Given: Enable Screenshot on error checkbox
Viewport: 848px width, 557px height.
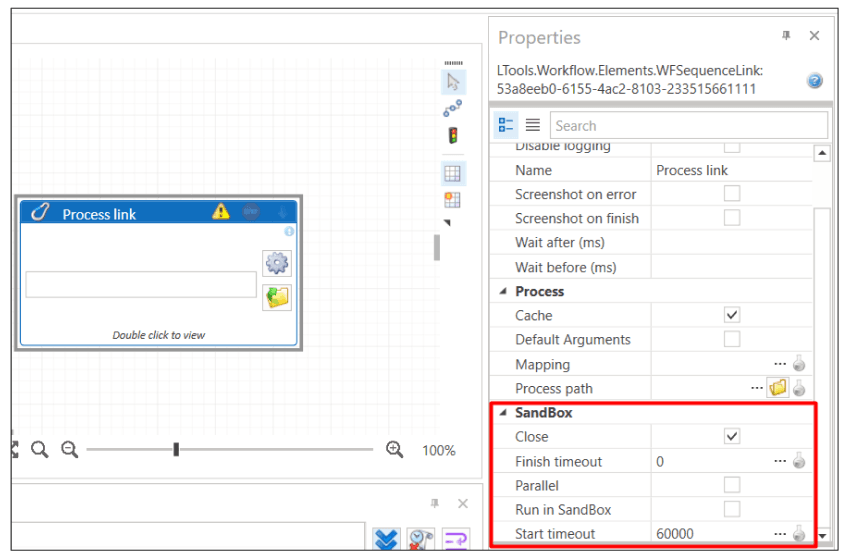Looking at the screenshot, I should (x=732, y=194).
